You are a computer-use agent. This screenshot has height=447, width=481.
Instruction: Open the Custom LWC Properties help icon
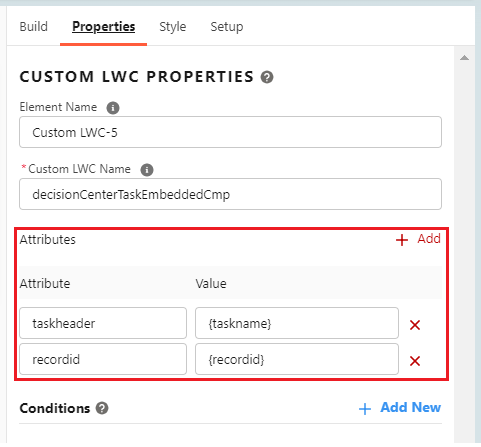click(x=267, y=77)
